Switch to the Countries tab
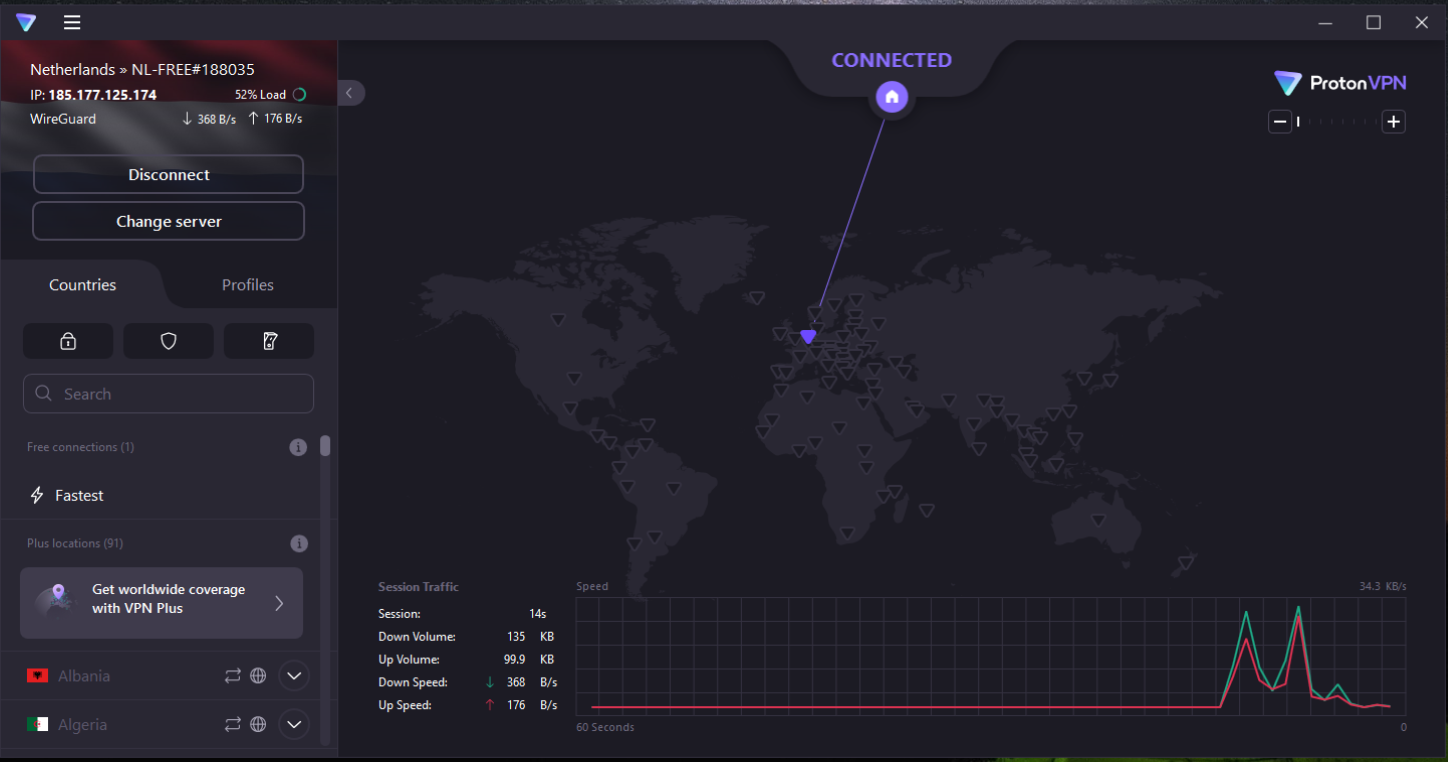1448x762 pixels. pyautogui.click(x=83, y=285)
